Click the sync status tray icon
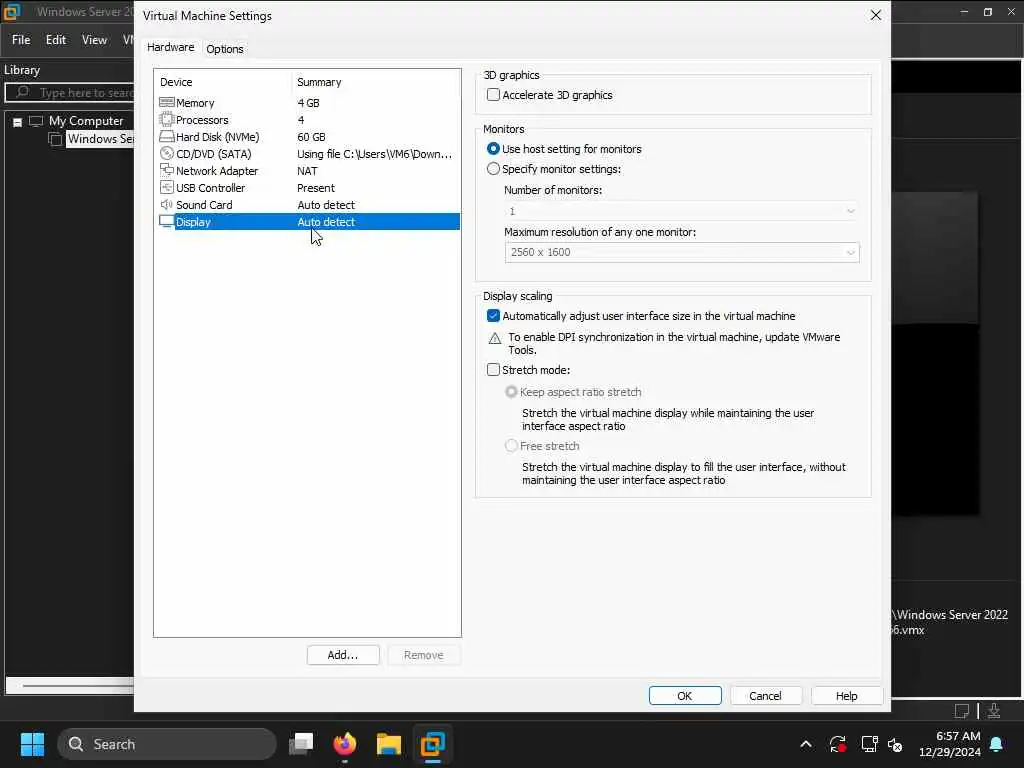1024x768 pixels. click(838, 744)
